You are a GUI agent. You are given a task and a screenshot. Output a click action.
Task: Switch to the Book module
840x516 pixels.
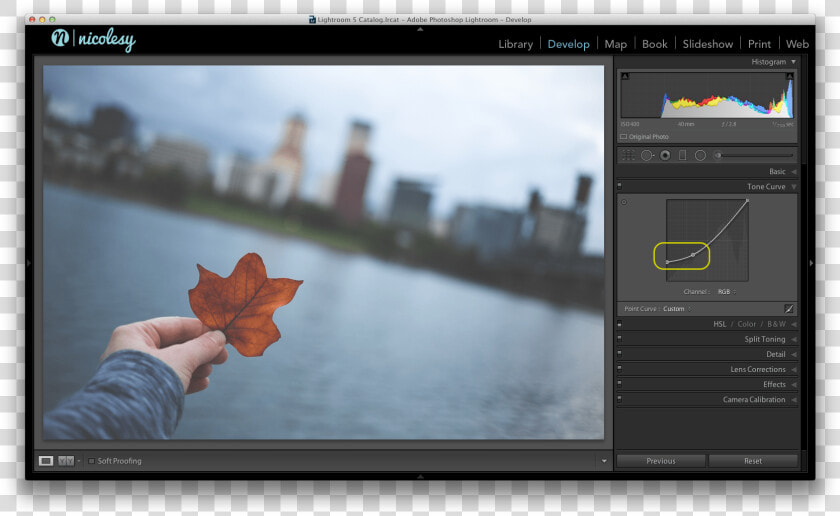655,44
